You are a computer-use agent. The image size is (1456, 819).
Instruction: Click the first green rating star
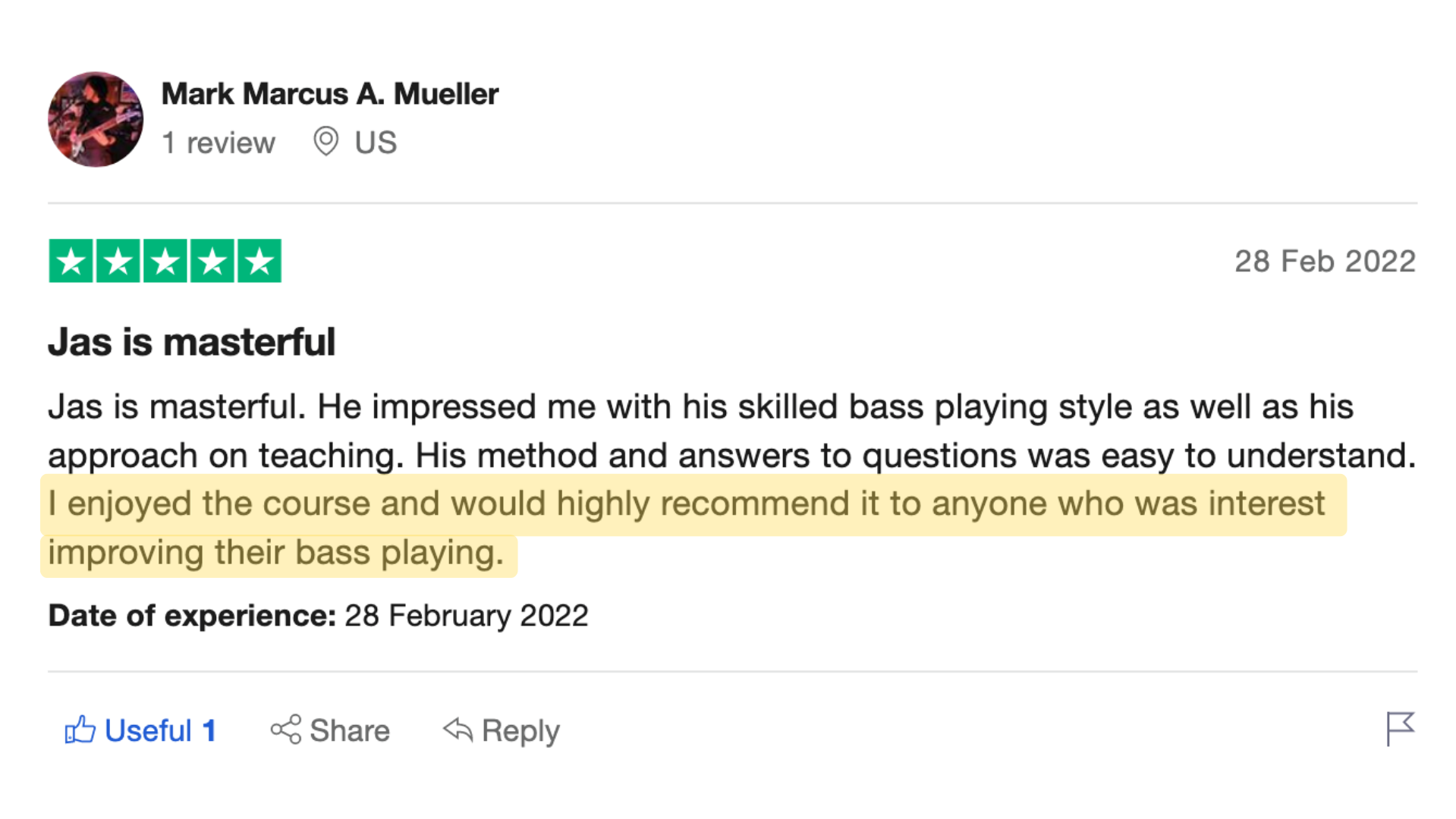pos(71,262)
